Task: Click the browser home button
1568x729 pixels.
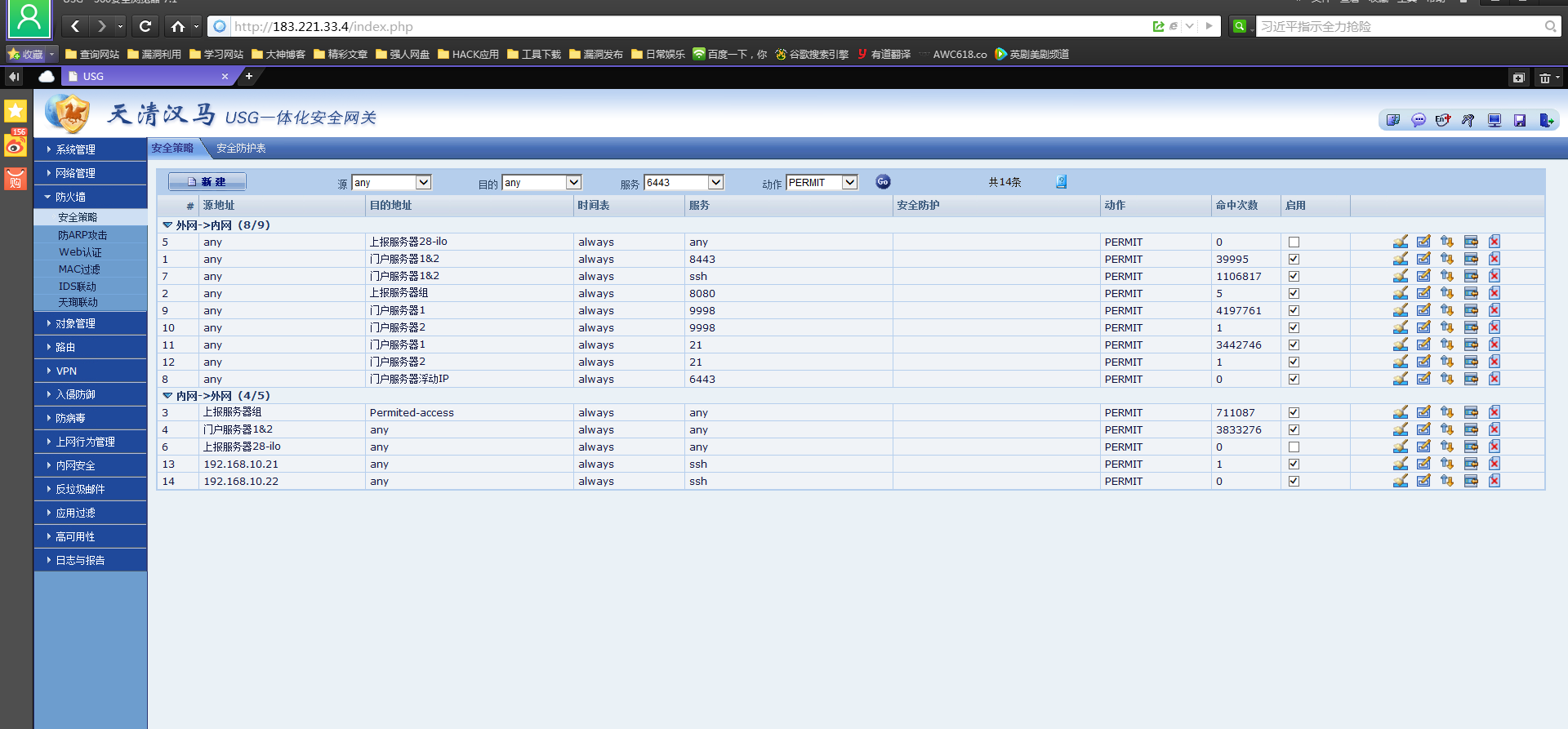Action: point(177,26)
